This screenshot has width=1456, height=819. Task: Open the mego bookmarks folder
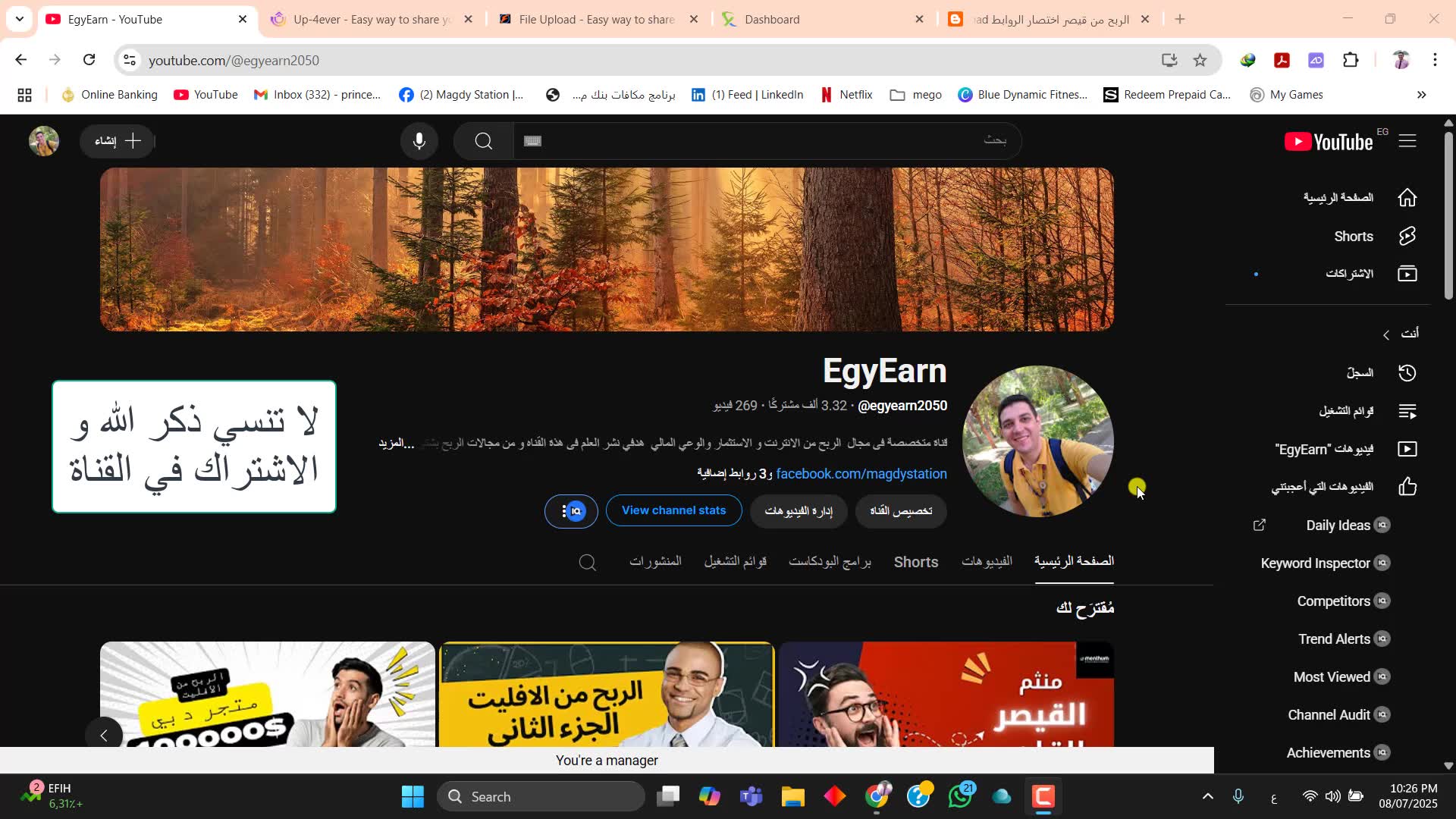click(915, 95)
